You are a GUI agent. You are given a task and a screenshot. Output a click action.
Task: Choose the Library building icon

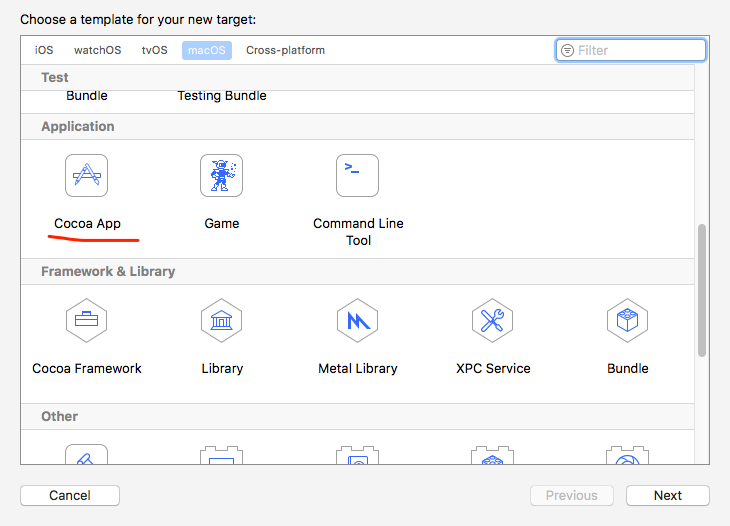(x=222, y=321)
